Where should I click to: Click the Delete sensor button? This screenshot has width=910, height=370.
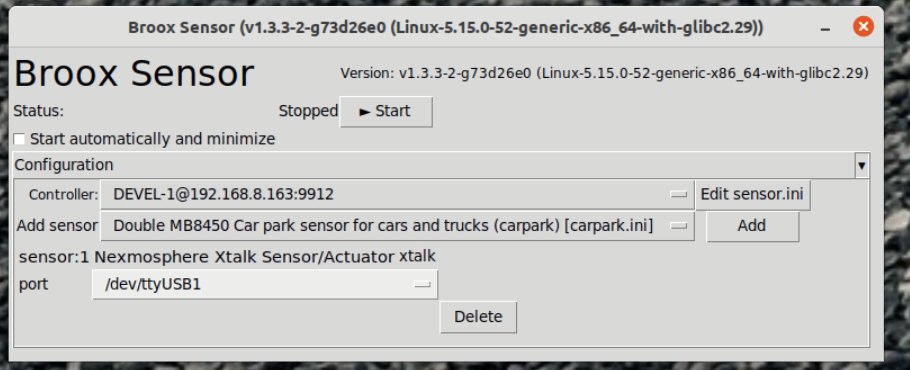478,317
